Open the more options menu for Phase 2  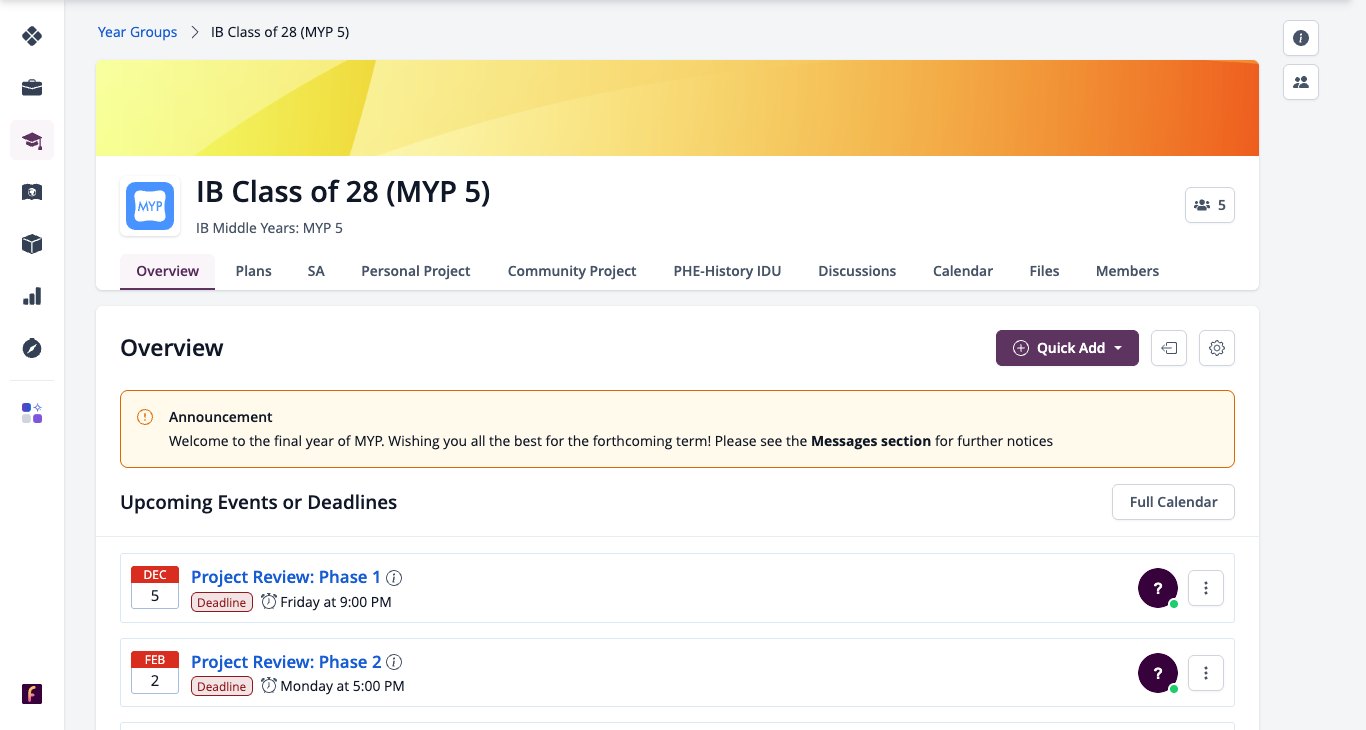(1206, 673)
